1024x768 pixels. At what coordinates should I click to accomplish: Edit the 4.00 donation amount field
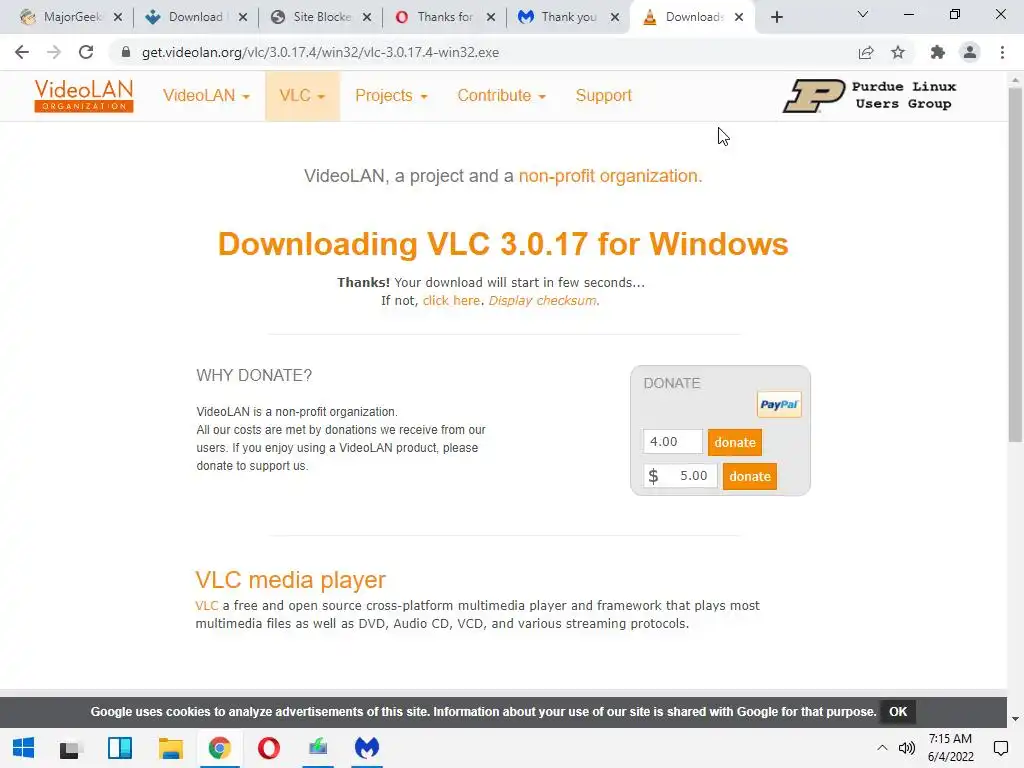[x=673, y=441]
